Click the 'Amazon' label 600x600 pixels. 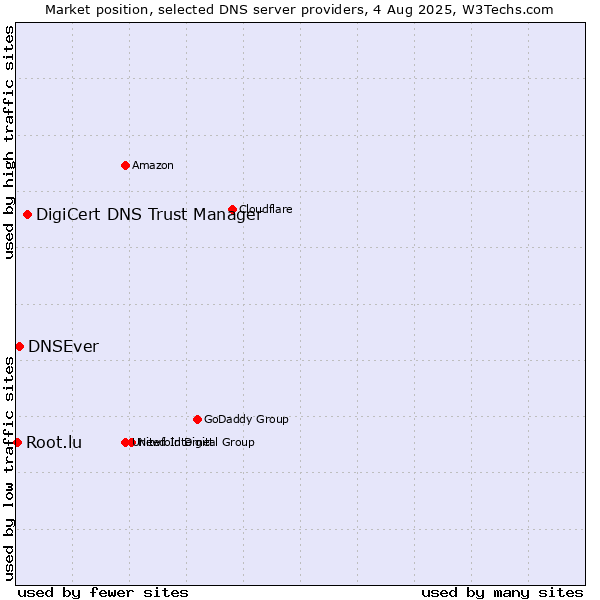(x=153, y=166)
